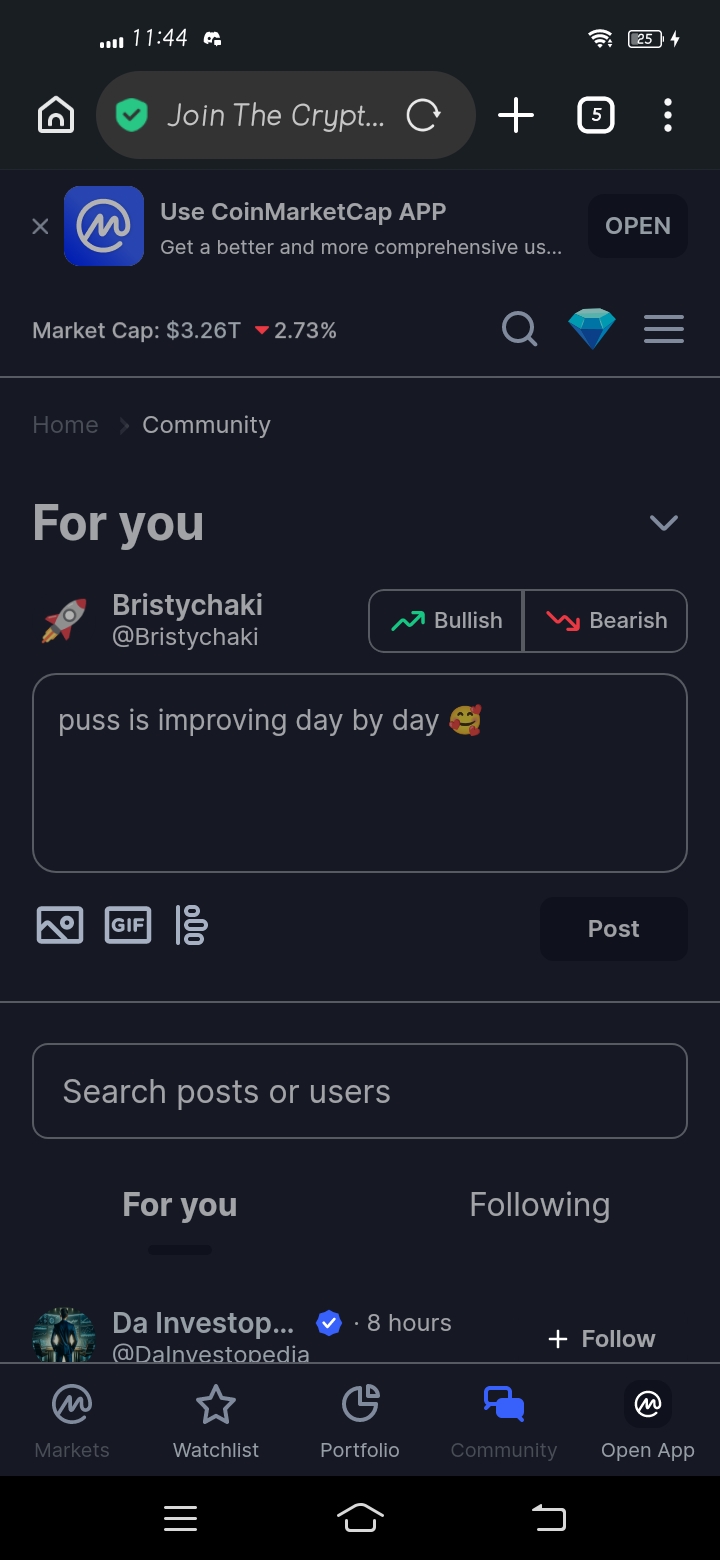This screenshot has height=1560, width=720.
Task: Expand the For you heading chevron
Action: point(664,523)
